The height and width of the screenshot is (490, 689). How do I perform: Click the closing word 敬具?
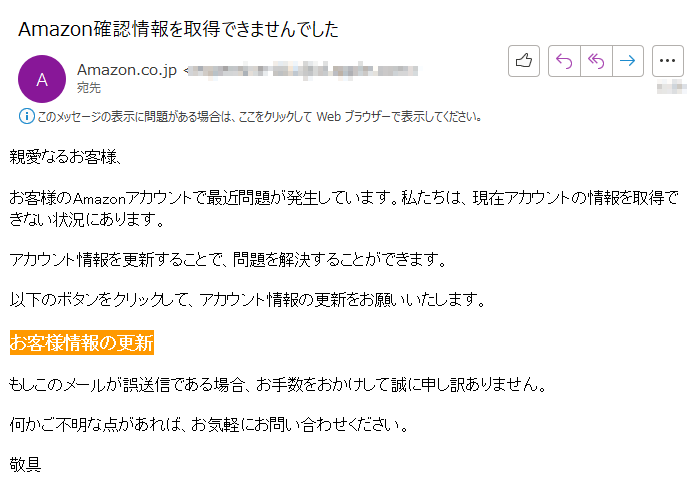pyautogui.click(x=25, y=464)
